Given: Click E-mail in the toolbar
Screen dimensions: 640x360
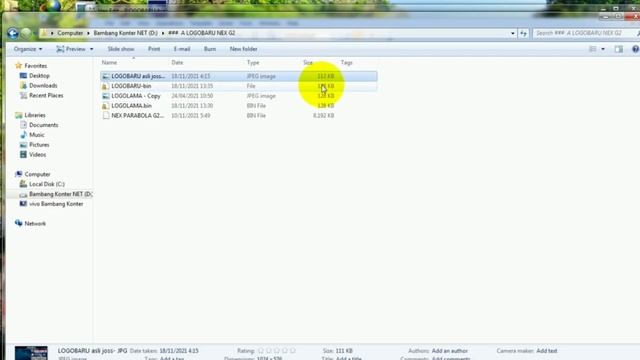Looking at the screenshot, I should click(x=182, y=49).
